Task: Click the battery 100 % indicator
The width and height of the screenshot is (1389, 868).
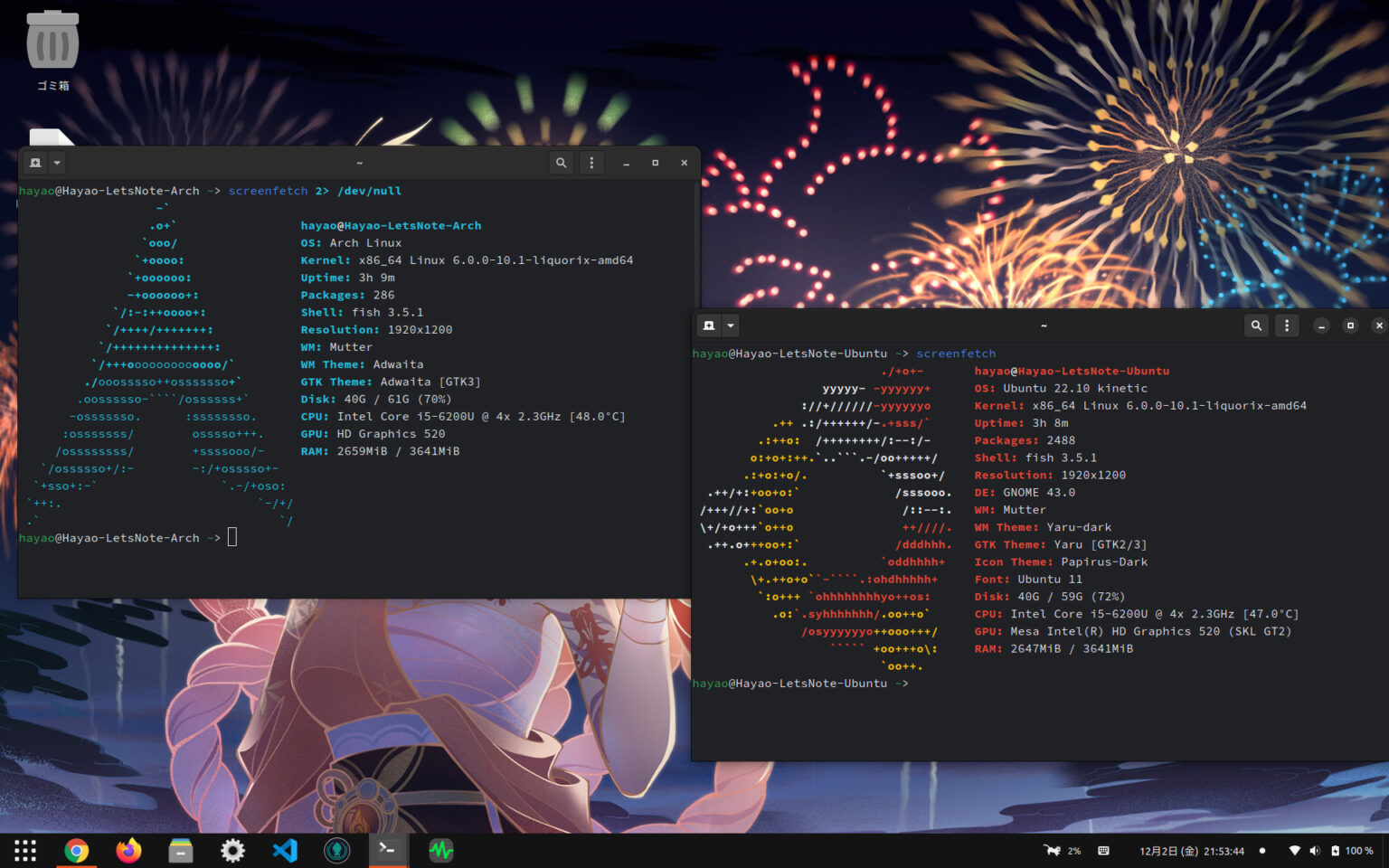Action: [1352, 851]
